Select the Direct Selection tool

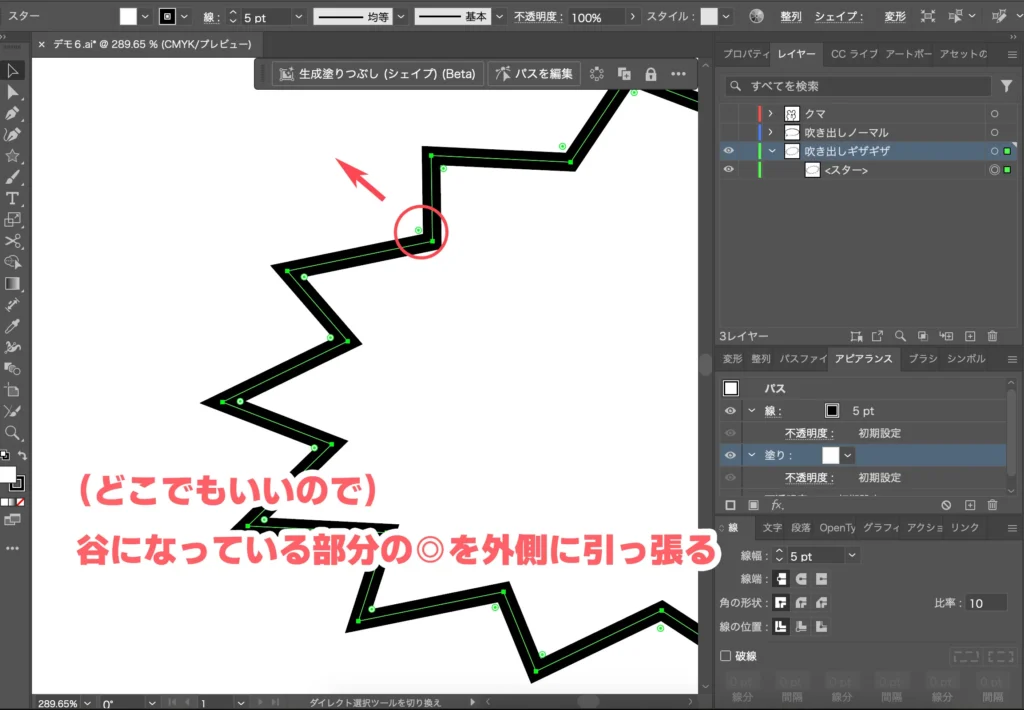tap(13, 94)
